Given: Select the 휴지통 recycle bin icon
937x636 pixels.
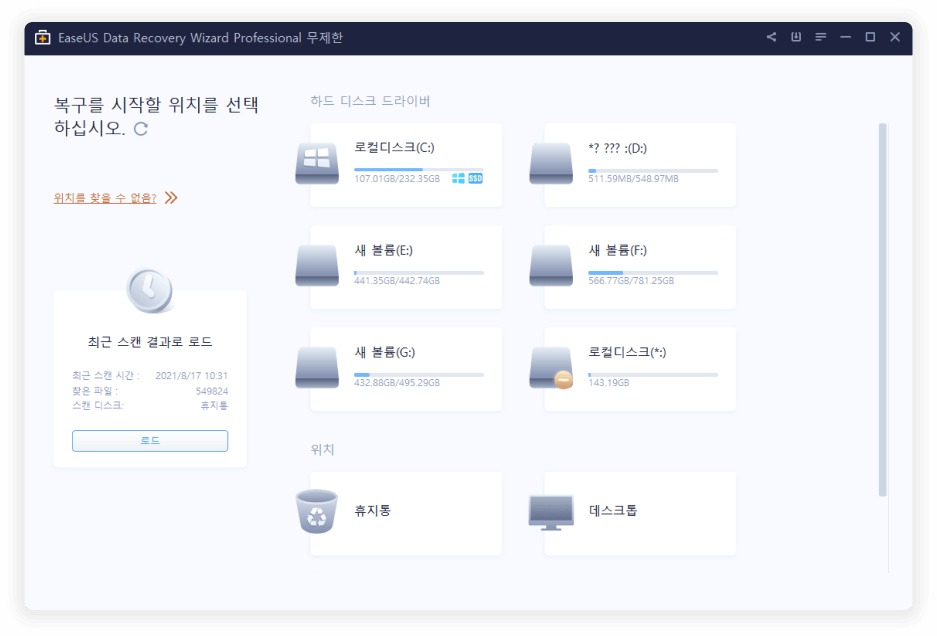Looking at the screenshot, I should [x=317, y=511].
